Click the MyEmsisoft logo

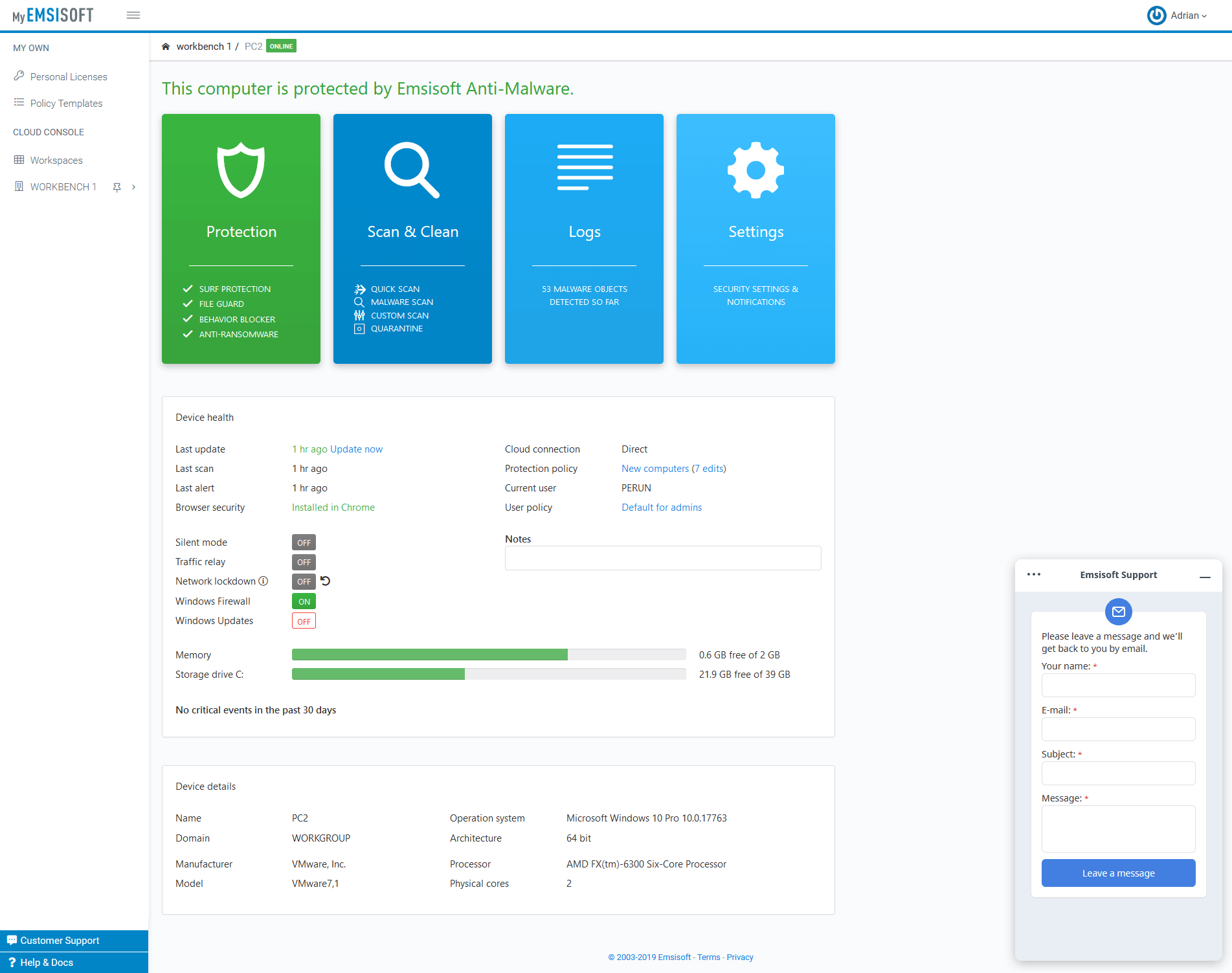pos(53,16)
